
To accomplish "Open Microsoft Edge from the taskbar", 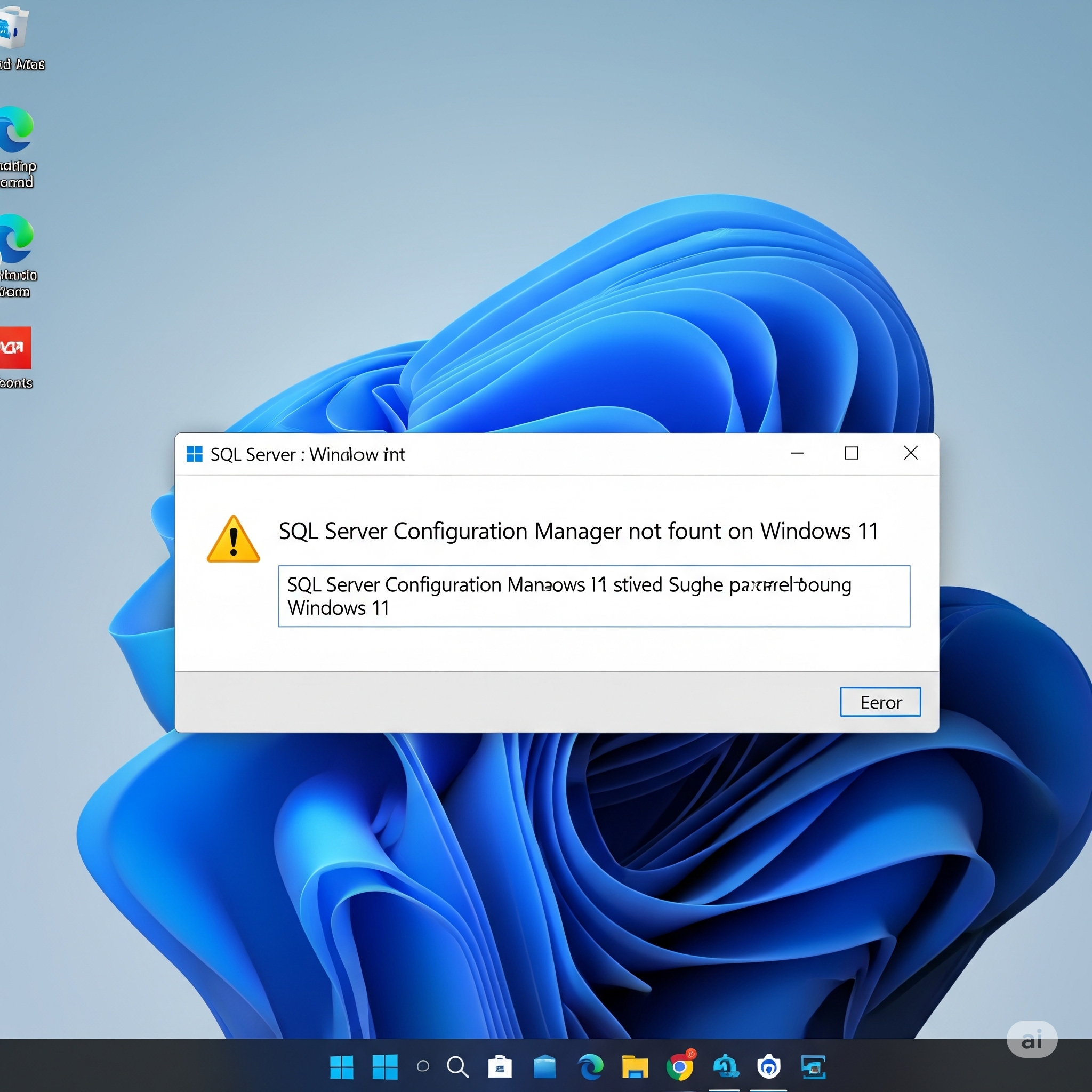I will pos(590,1066).
